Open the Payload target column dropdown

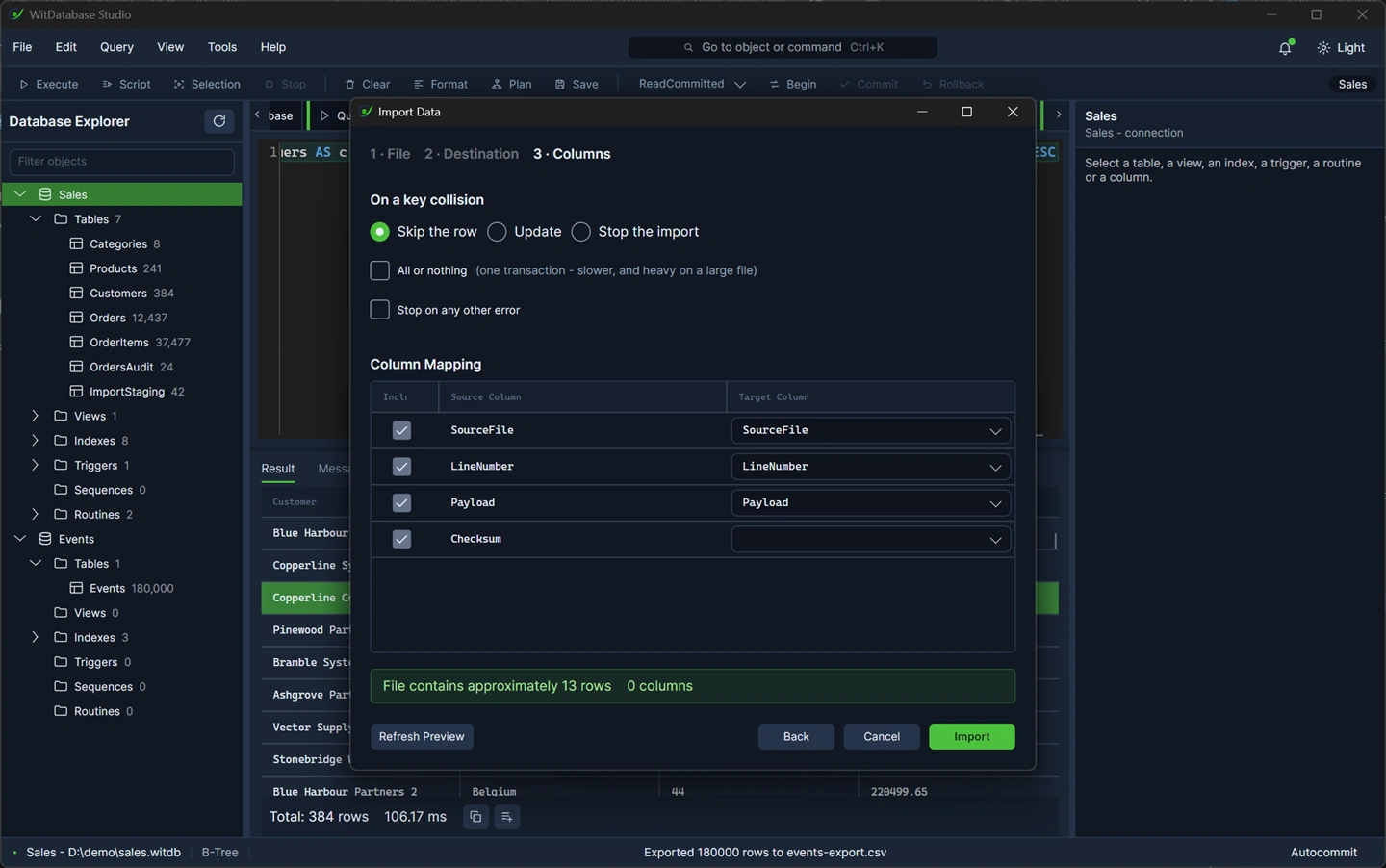(870, 502)
